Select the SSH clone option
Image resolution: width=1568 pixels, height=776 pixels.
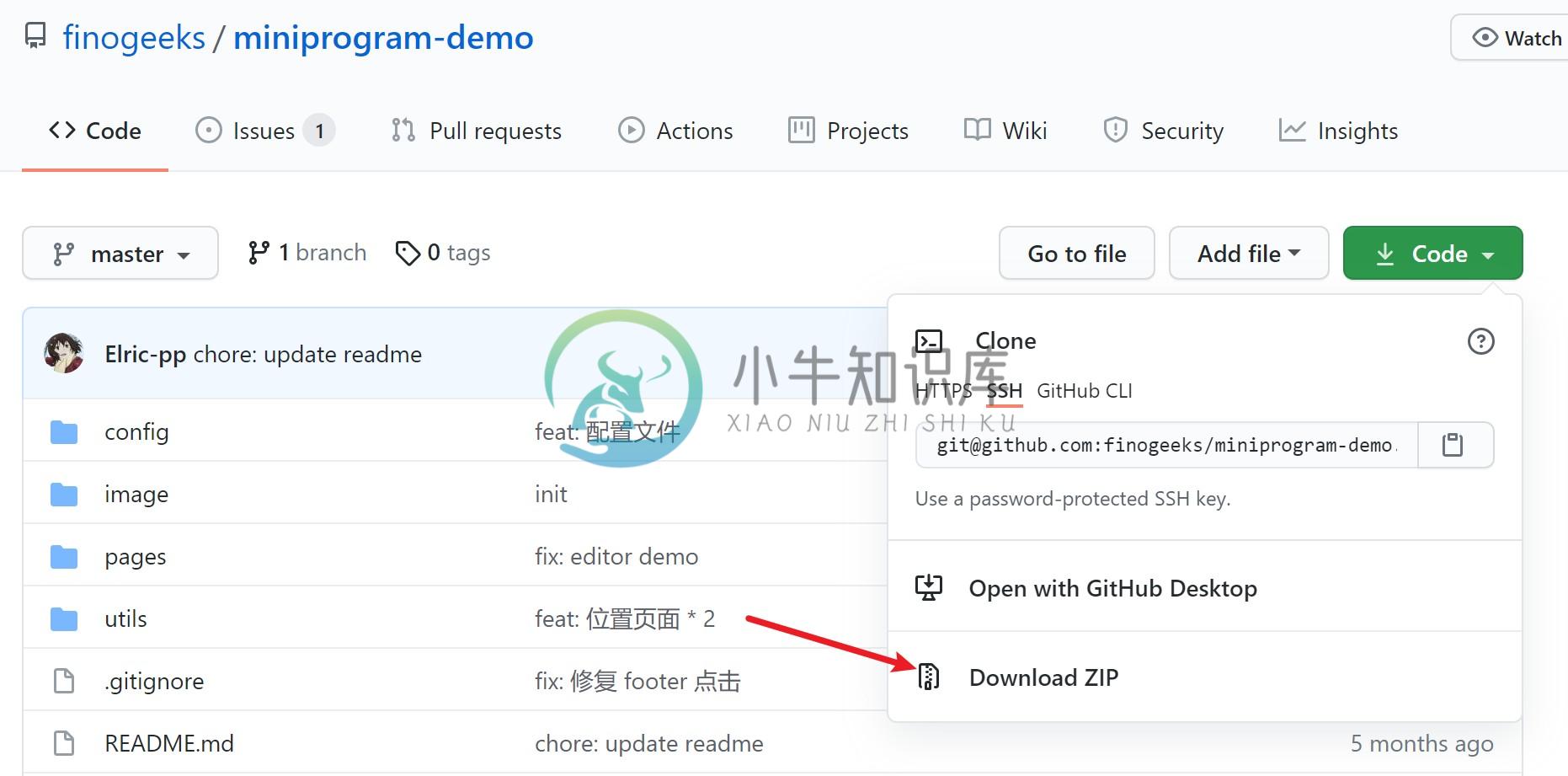1005,391
